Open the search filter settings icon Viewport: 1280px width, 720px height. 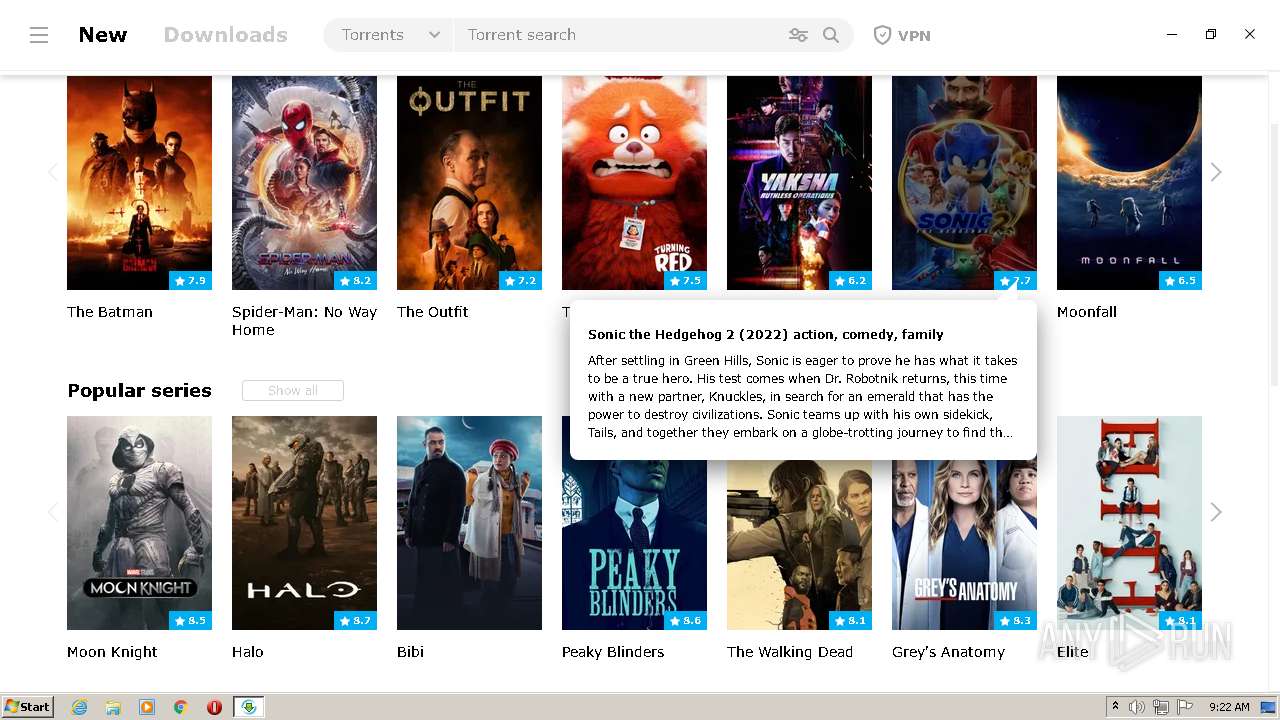(x=798, y=35)
